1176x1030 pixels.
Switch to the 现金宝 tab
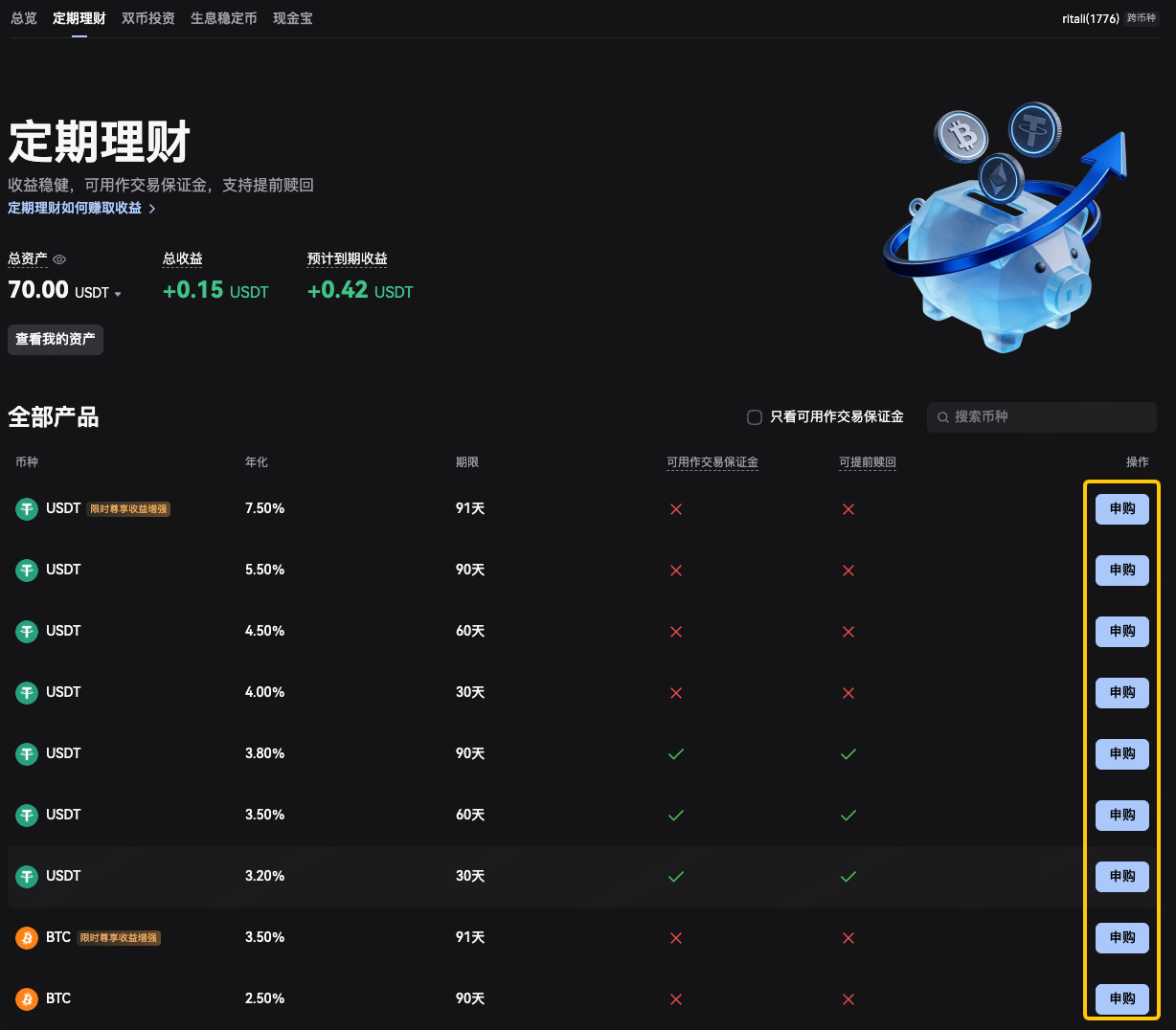click(293, 18)
